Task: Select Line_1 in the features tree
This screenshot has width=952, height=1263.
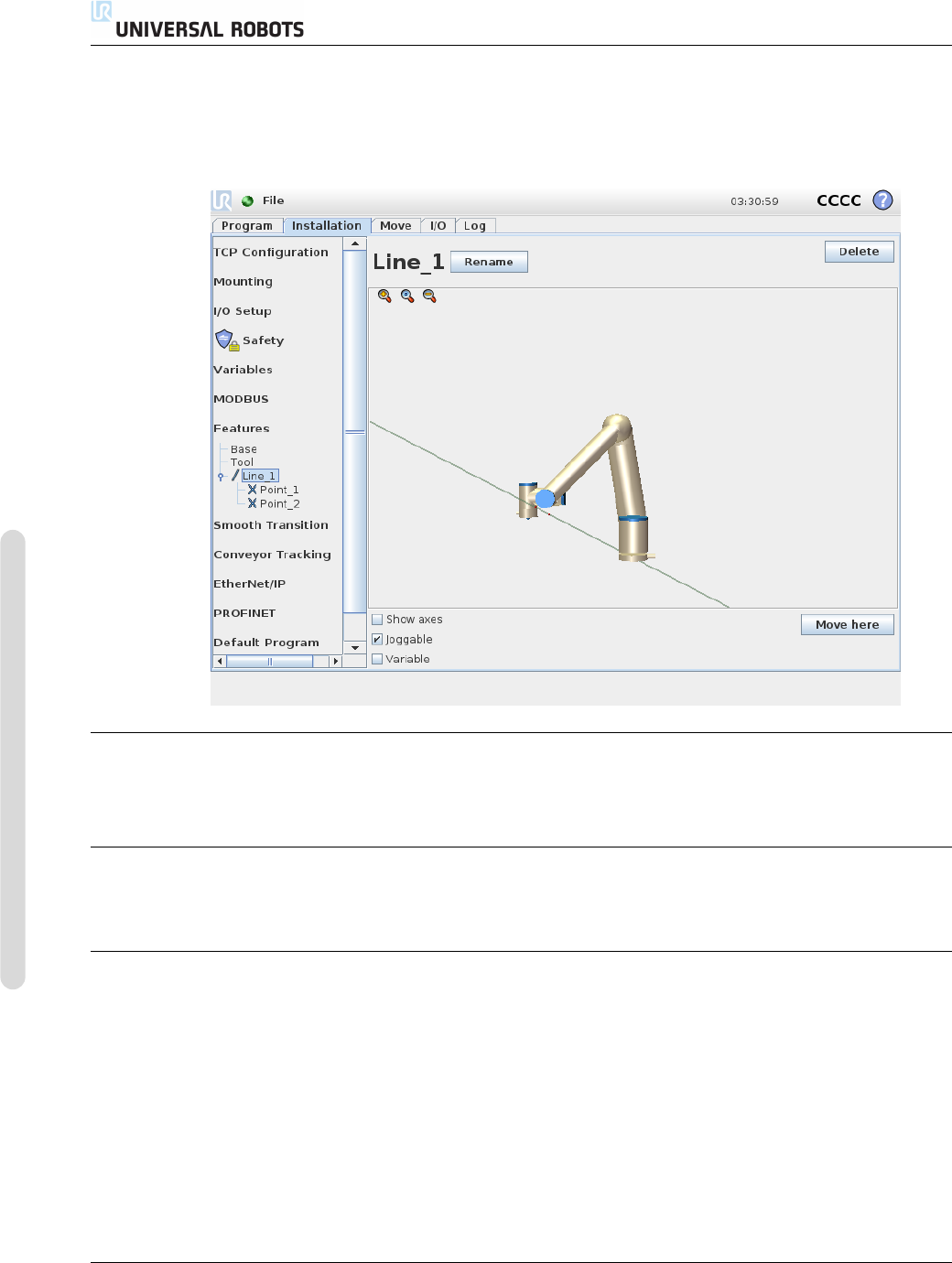Action: tap(259, 476)
